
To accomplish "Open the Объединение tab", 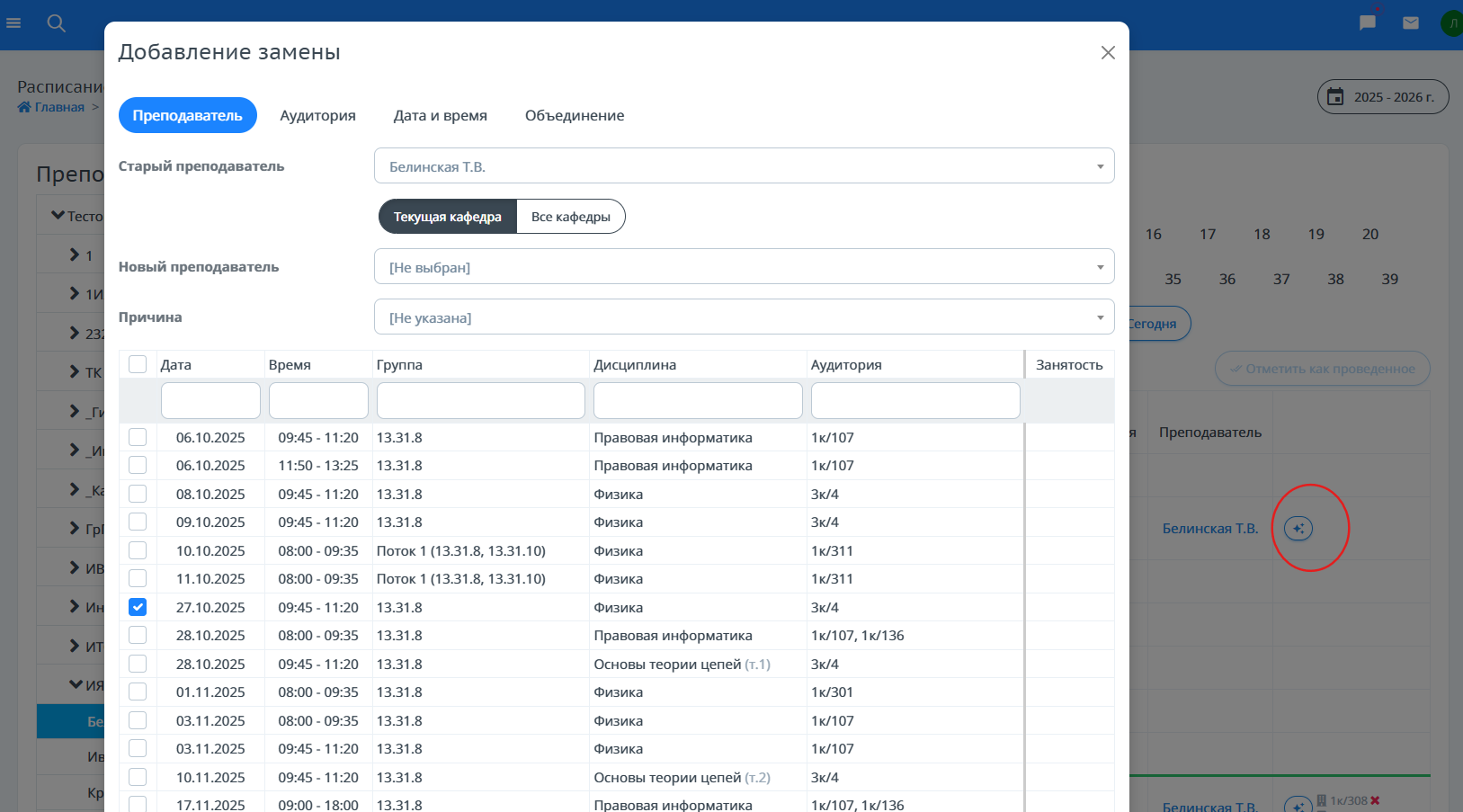I will pos(575,115).
